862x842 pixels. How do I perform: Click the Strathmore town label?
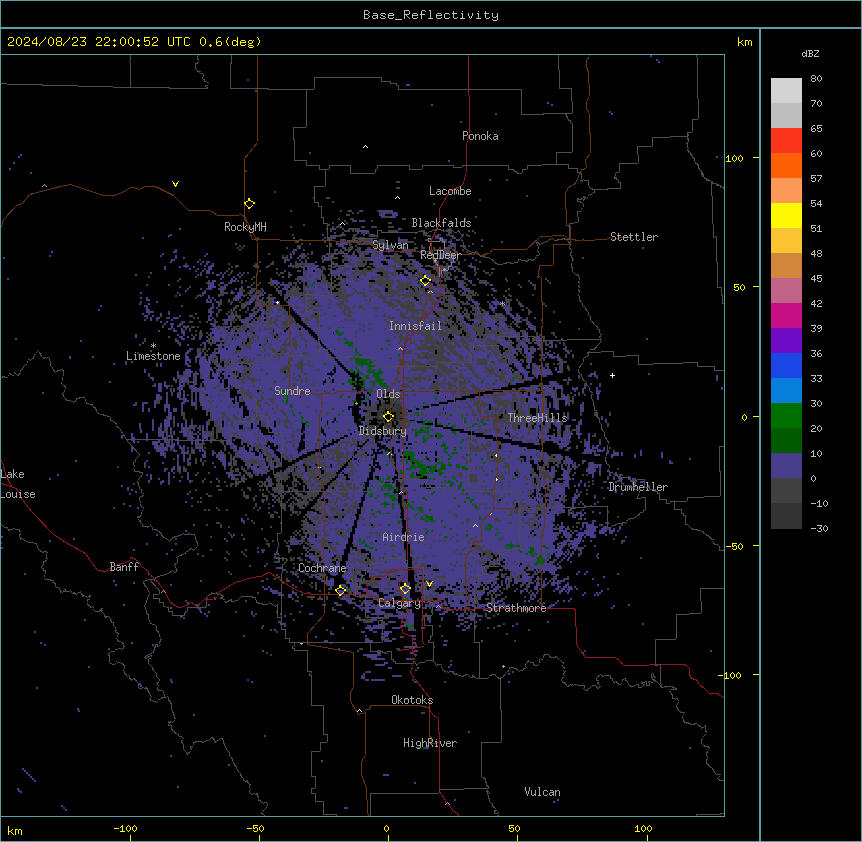(516, 608)
